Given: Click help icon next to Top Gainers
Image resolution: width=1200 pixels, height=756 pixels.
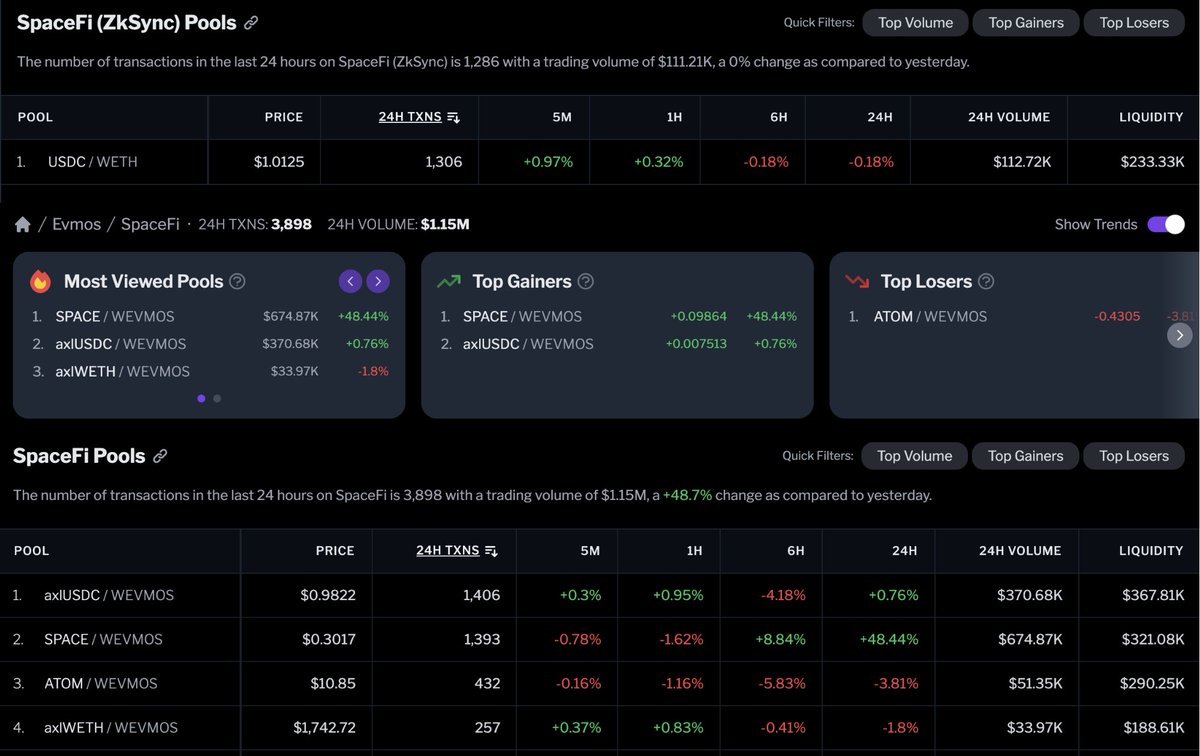Looking at the screenshot, I should tap(586, 281).
